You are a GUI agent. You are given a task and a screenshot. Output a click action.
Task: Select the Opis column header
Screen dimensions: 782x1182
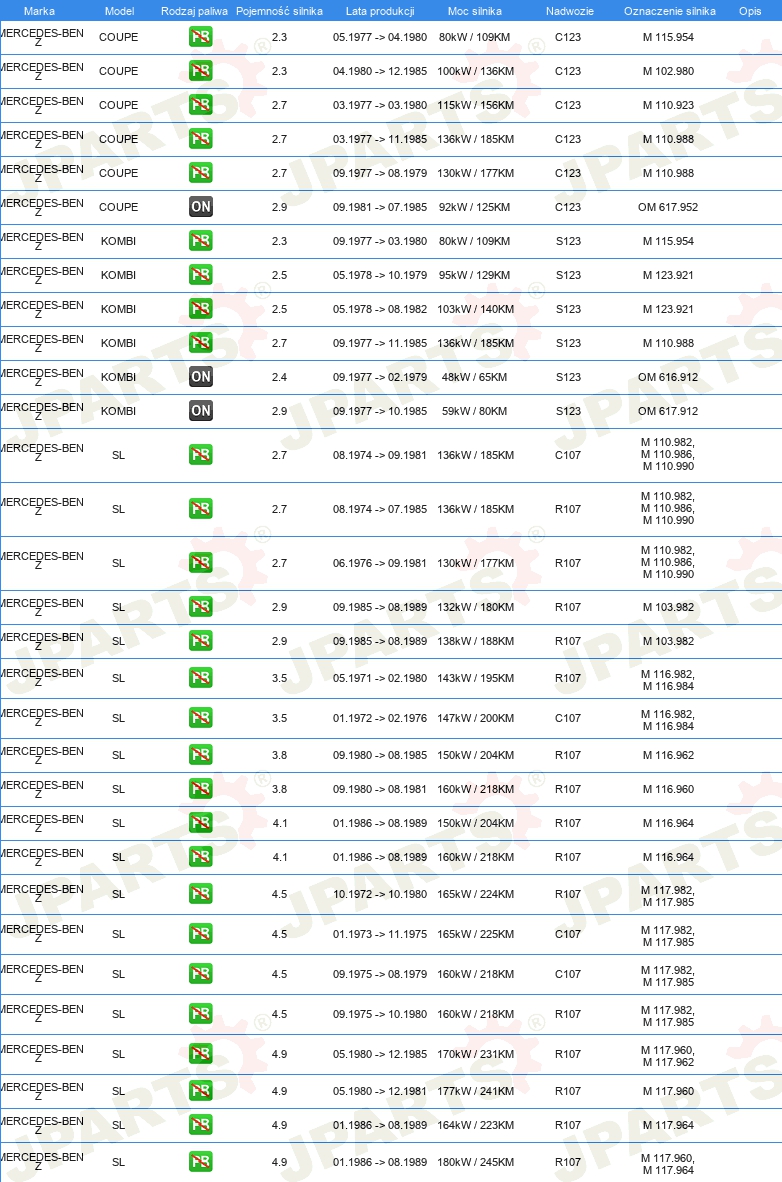(x=750, y=11)
